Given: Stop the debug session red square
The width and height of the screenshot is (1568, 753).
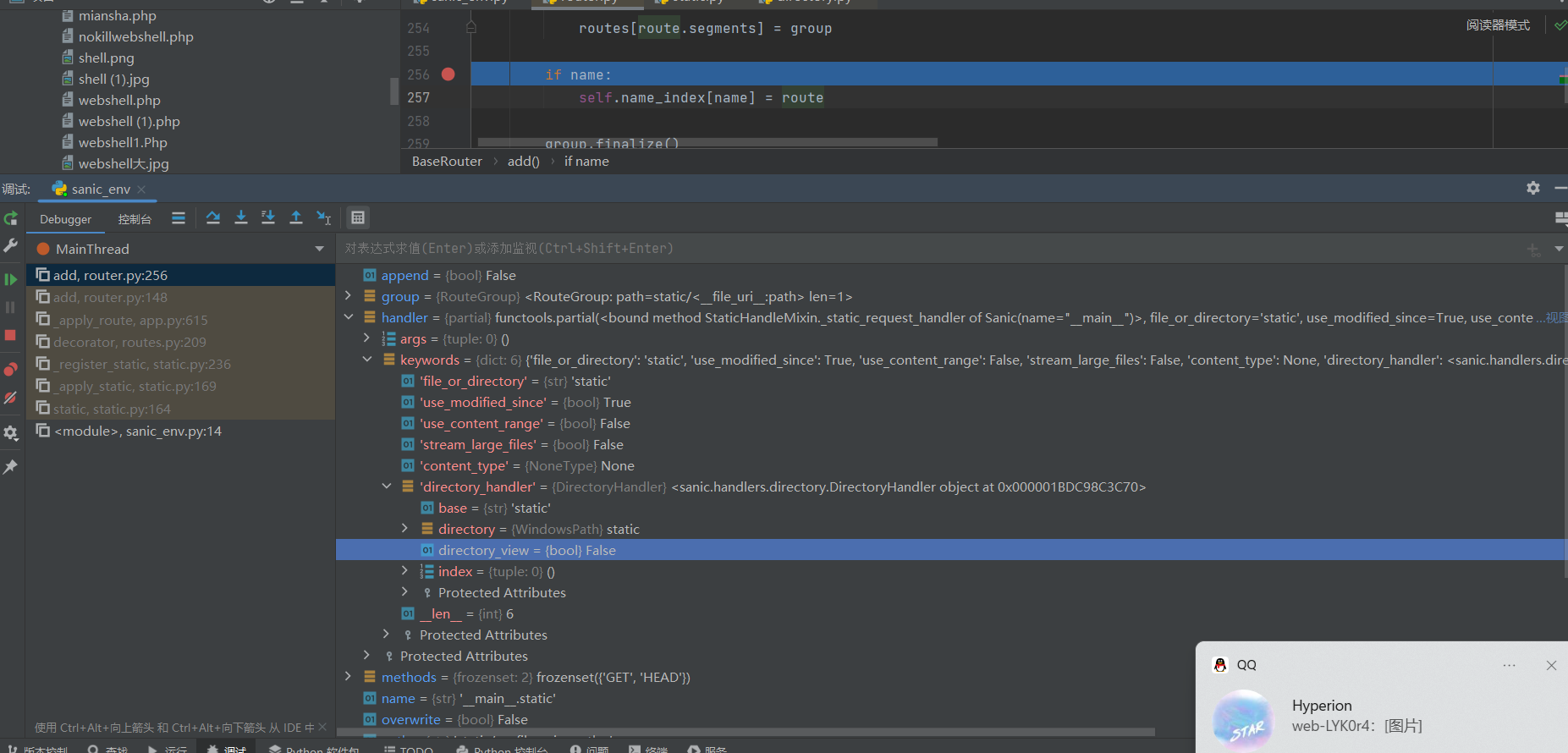Looking at the screenshot, I should click(10, 335).
